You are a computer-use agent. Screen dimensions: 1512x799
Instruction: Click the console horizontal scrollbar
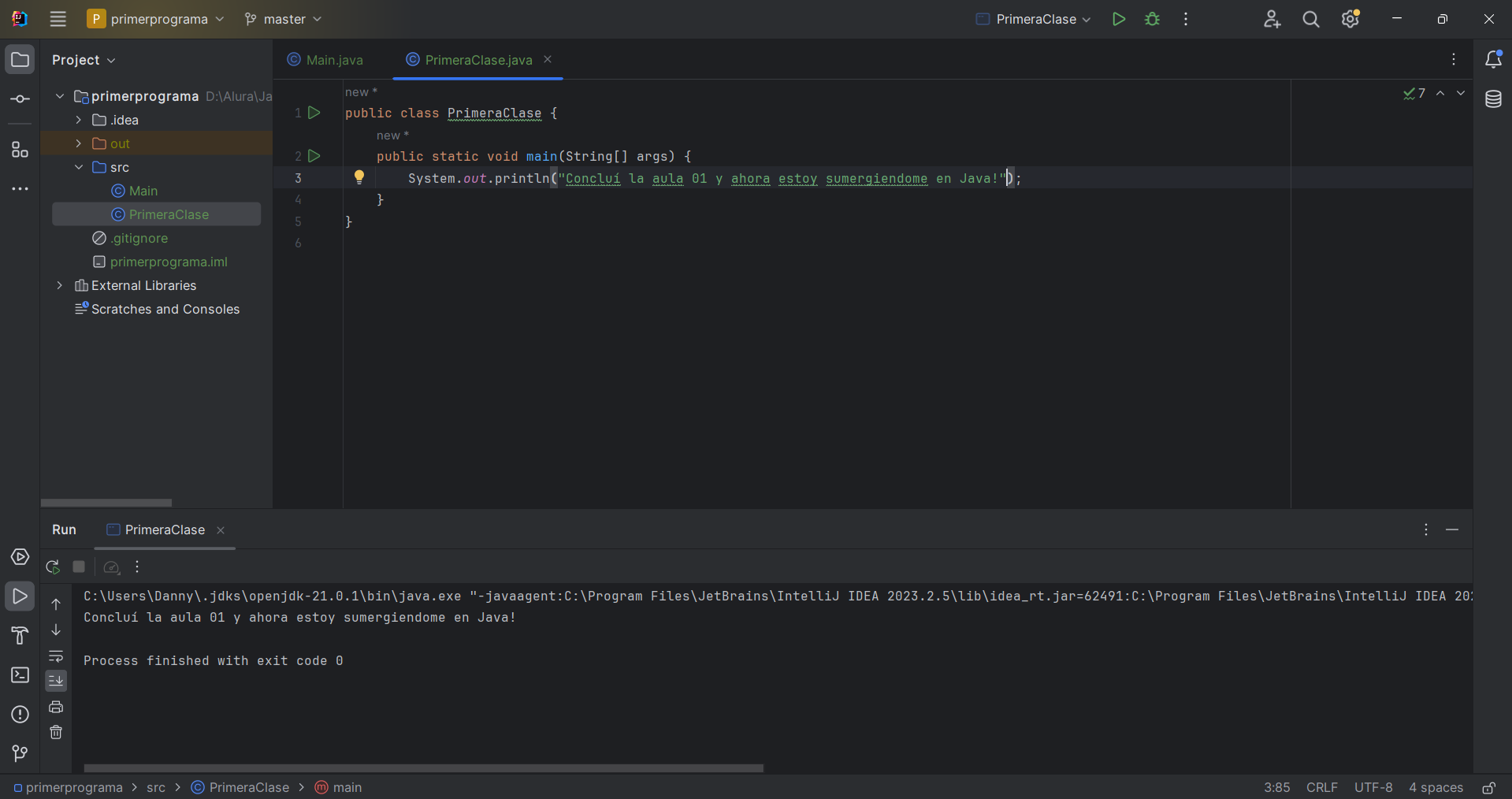pos(424,767)
